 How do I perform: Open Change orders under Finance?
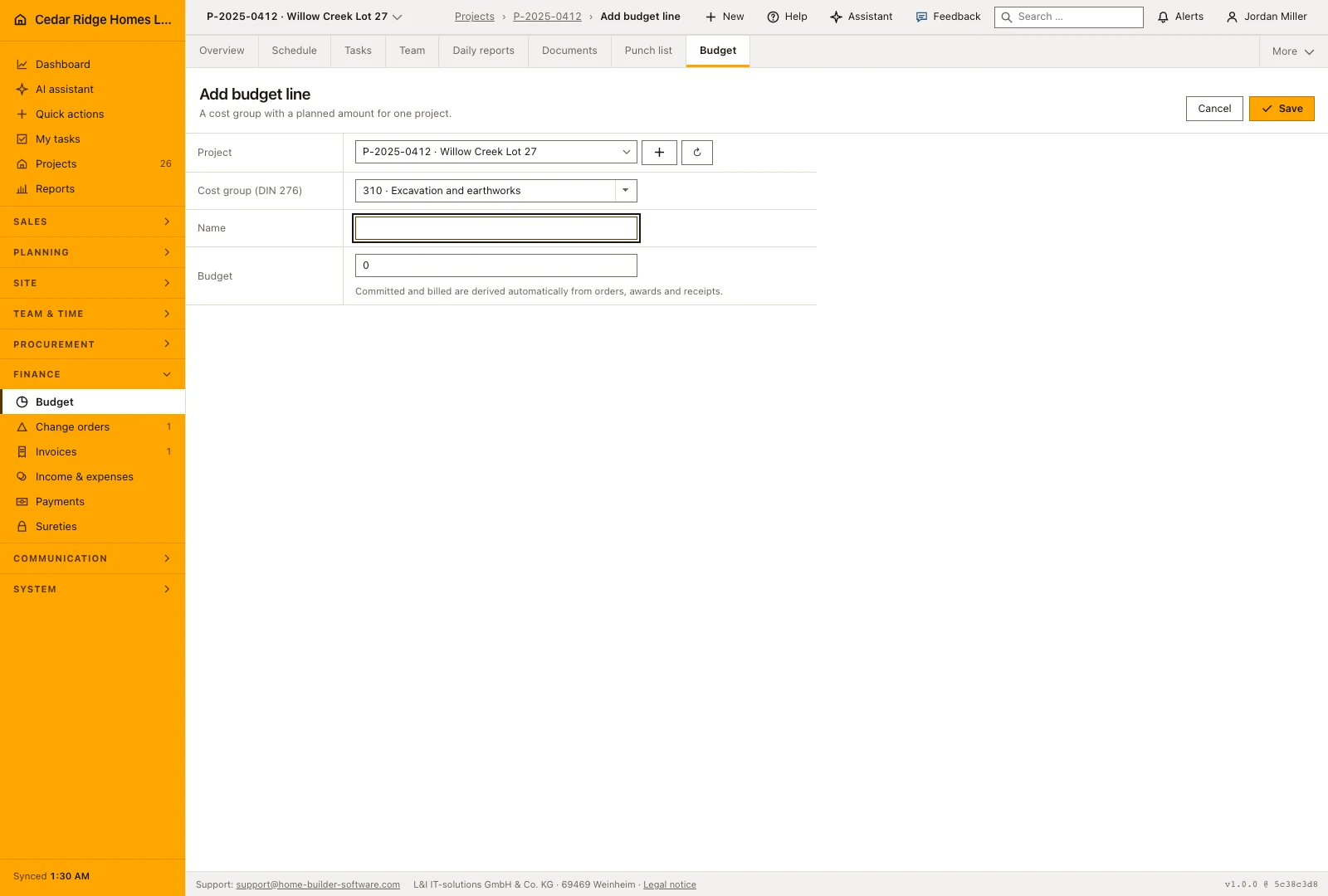(x=92, y=426)
